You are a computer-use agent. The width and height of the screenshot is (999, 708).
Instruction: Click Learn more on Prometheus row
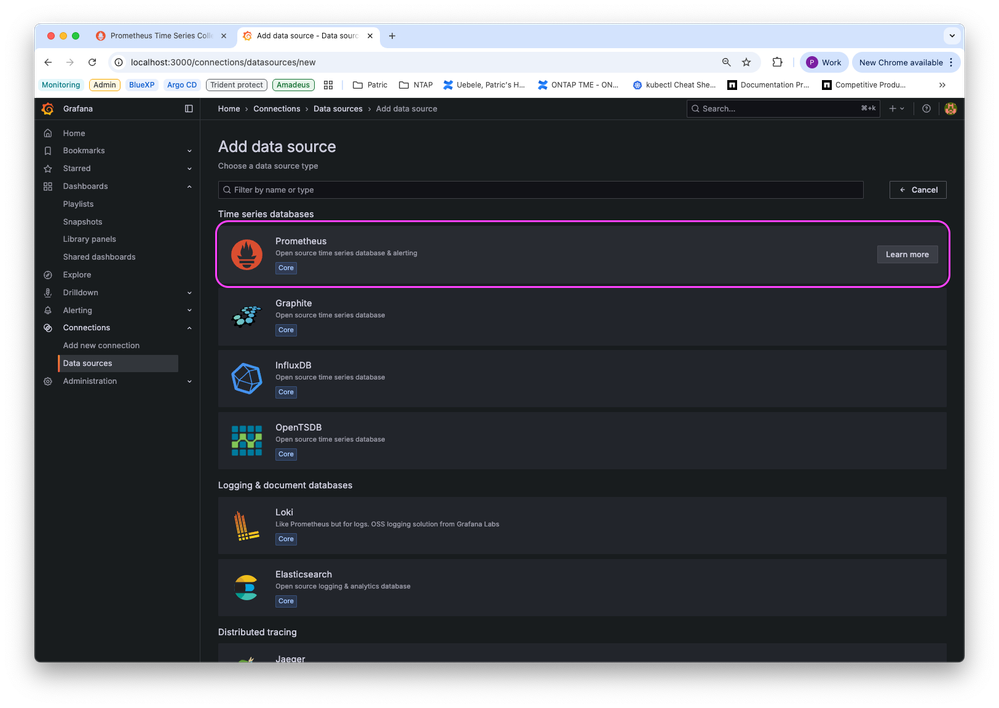click(907, 255)
